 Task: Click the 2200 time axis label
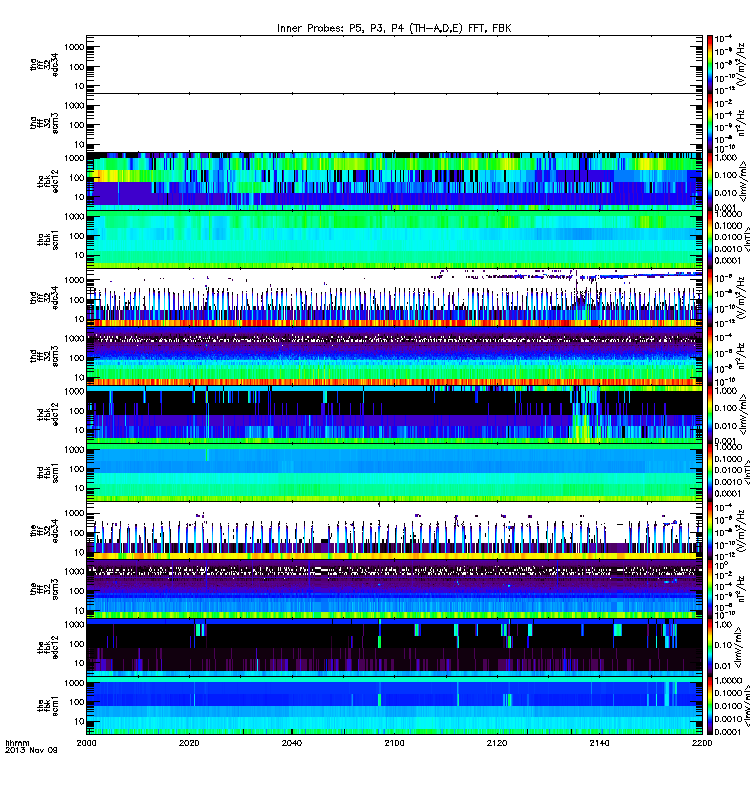(x=702, y=742)
